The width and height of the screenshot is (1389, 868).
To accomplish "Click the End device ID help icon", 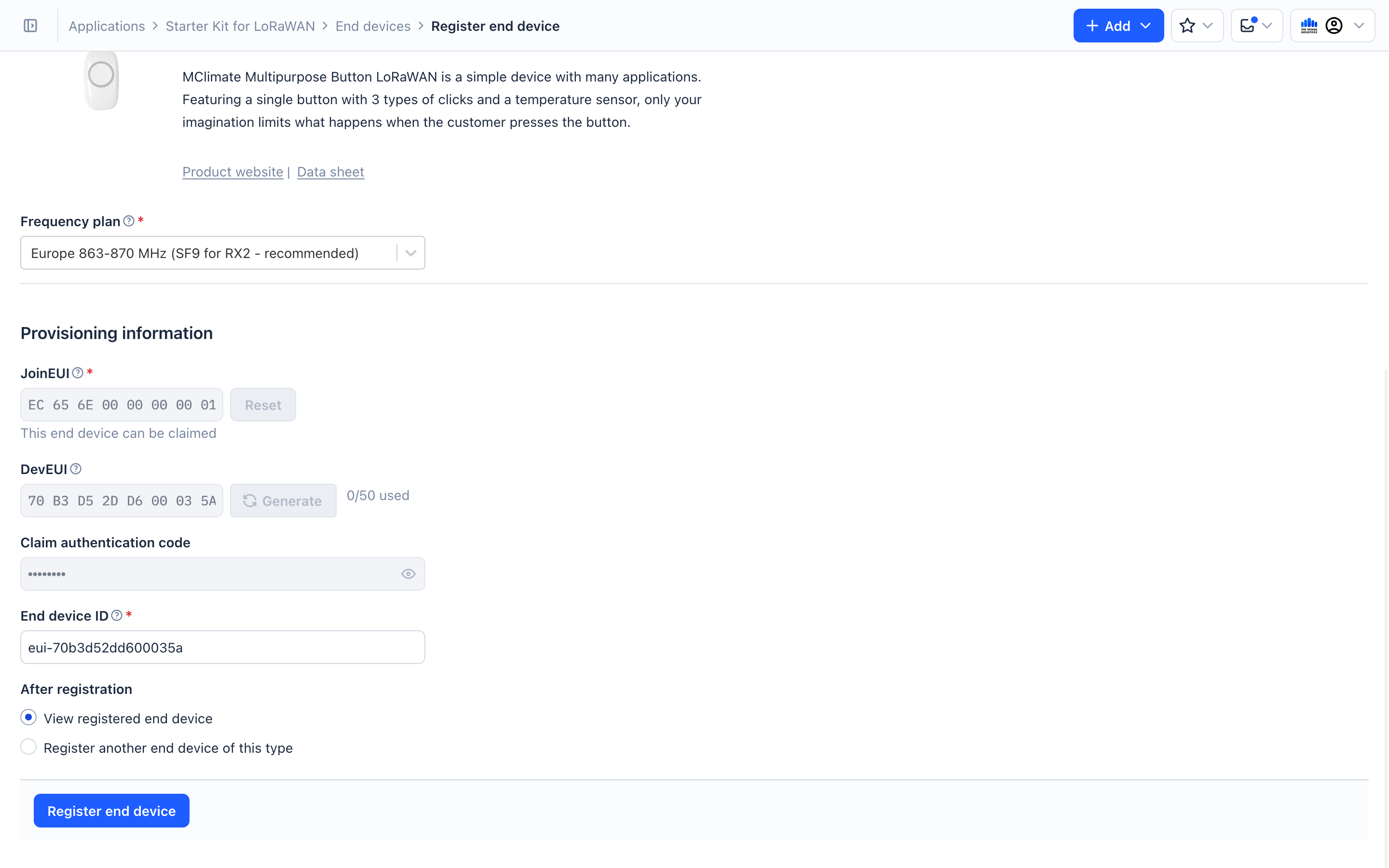I will point(117,615).
